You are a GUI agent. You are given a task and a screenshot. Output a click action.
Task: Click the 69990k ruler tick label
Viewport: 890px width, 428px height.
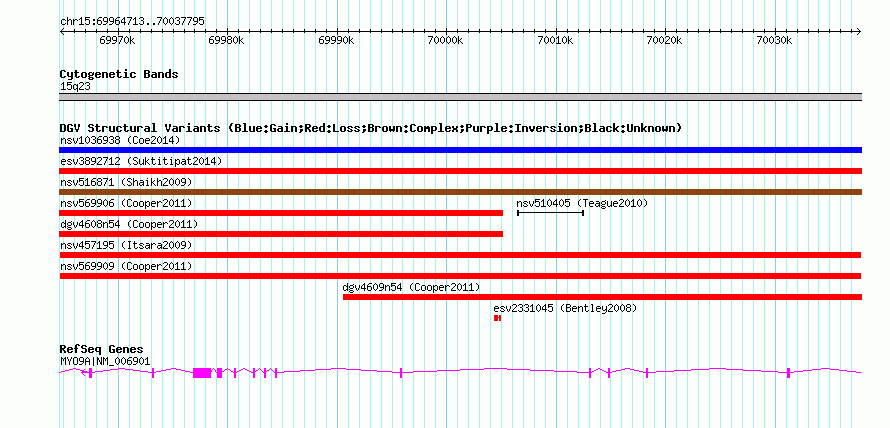(x=336, y=40)
